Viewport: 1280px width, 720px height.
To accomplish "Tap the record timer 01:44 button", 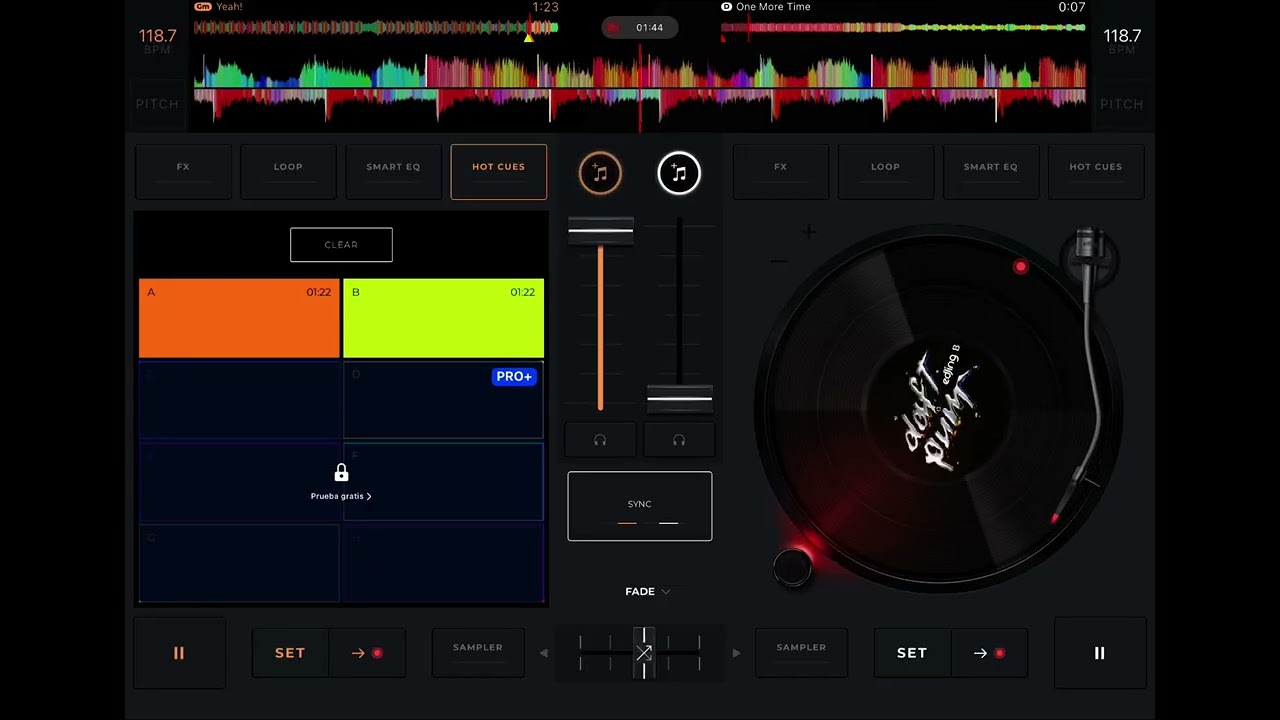I will click(x=640, y=28).
